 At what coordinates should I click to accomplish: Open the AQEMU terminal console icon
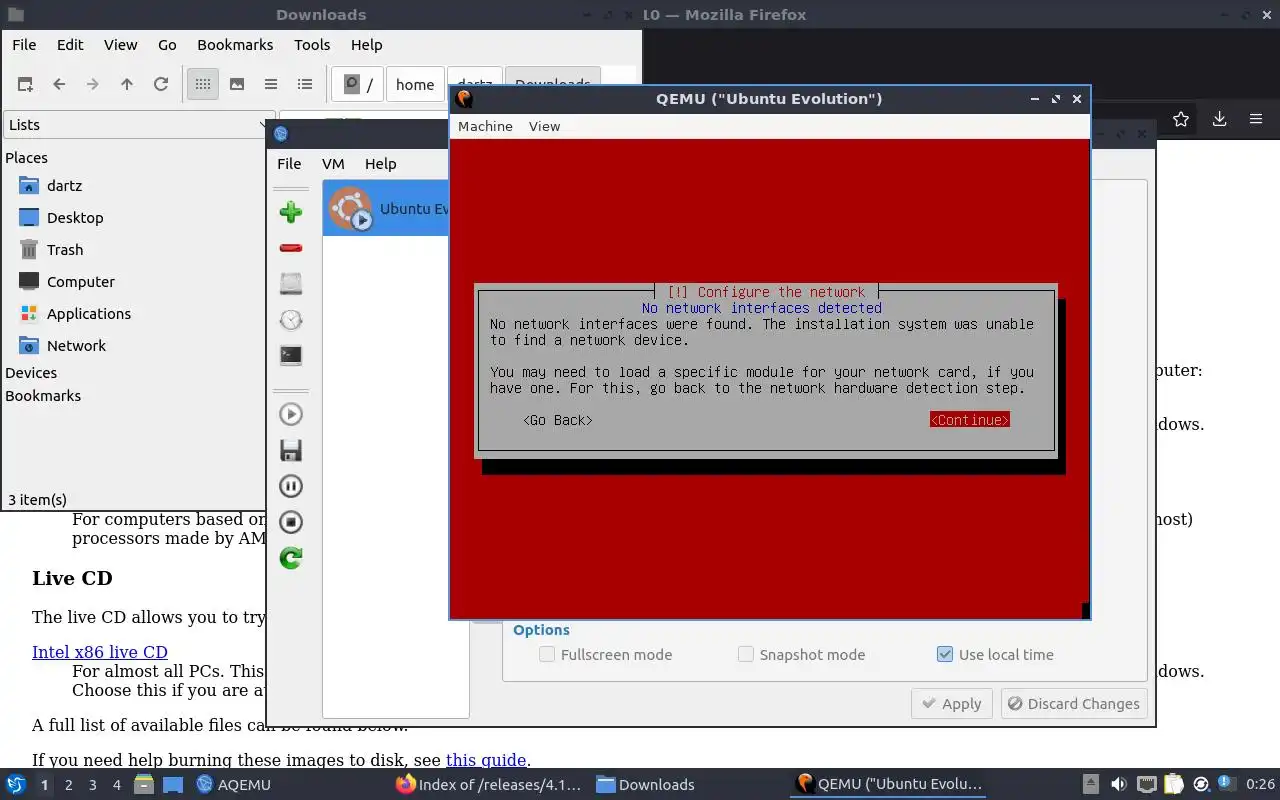tap(291, 355)
